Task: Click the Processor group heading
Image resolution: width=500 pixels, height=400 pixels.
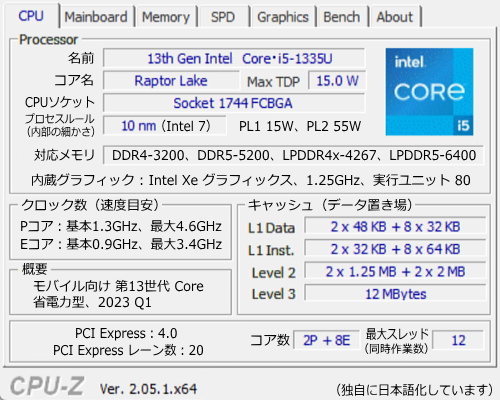Action: point(48,40)
